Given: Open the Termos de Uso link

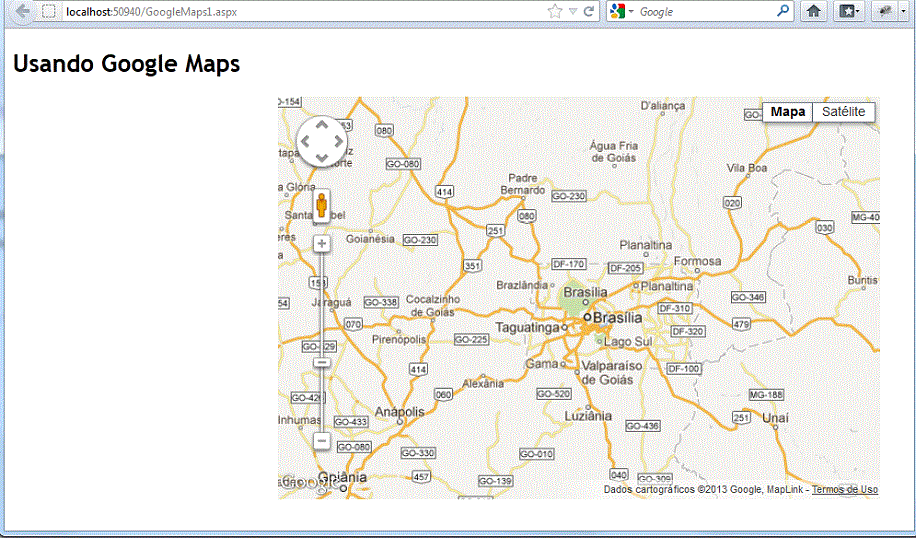Looking at the screenshot, I should point(844,490).
